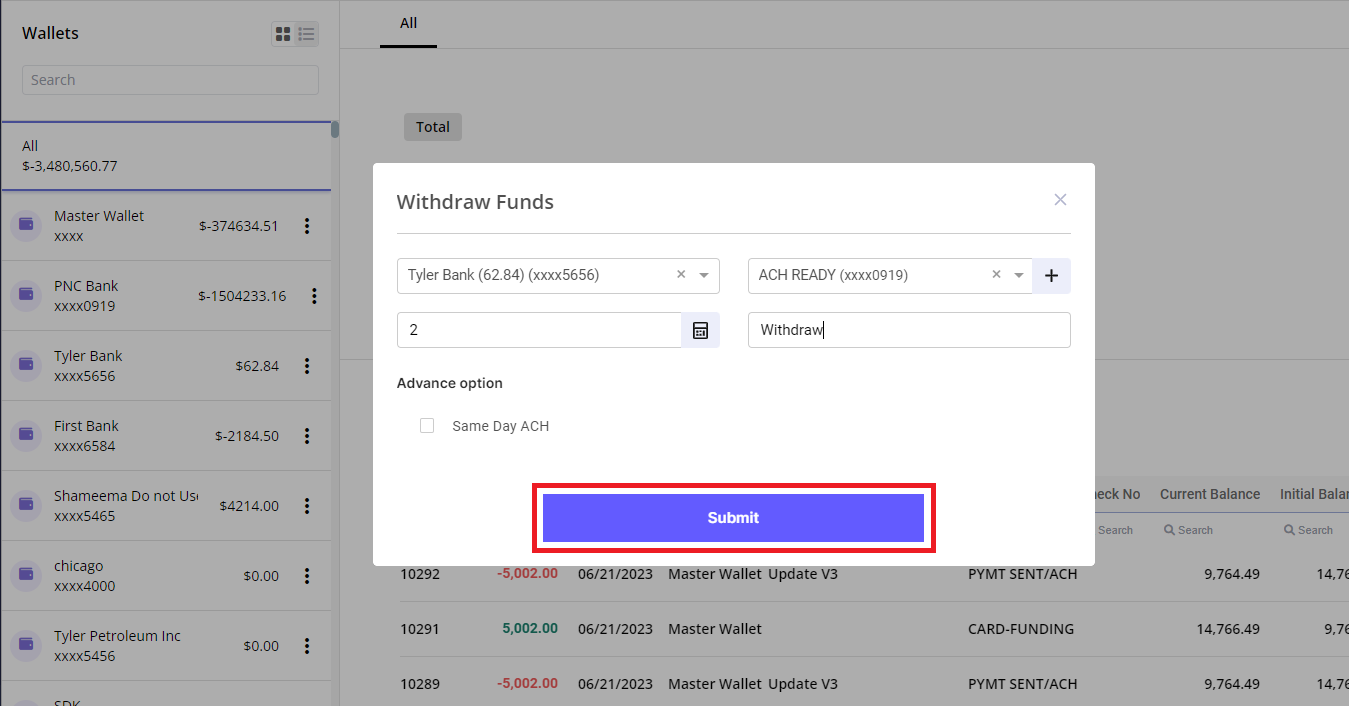Click Master Wallet Update V3 in row 10289
Image resolution: width=1349 pixels, height=706 pixels.
[753, 684]
